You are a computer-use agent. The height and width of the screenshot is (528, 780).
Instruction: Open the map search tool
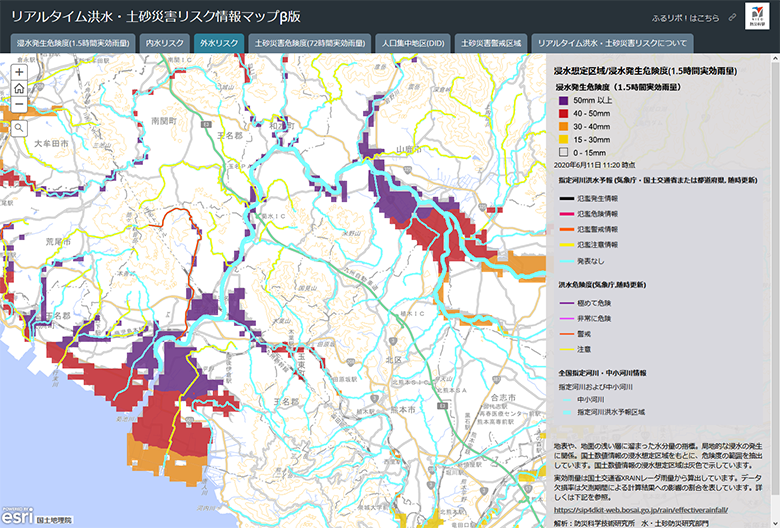[x=20, y=128]
